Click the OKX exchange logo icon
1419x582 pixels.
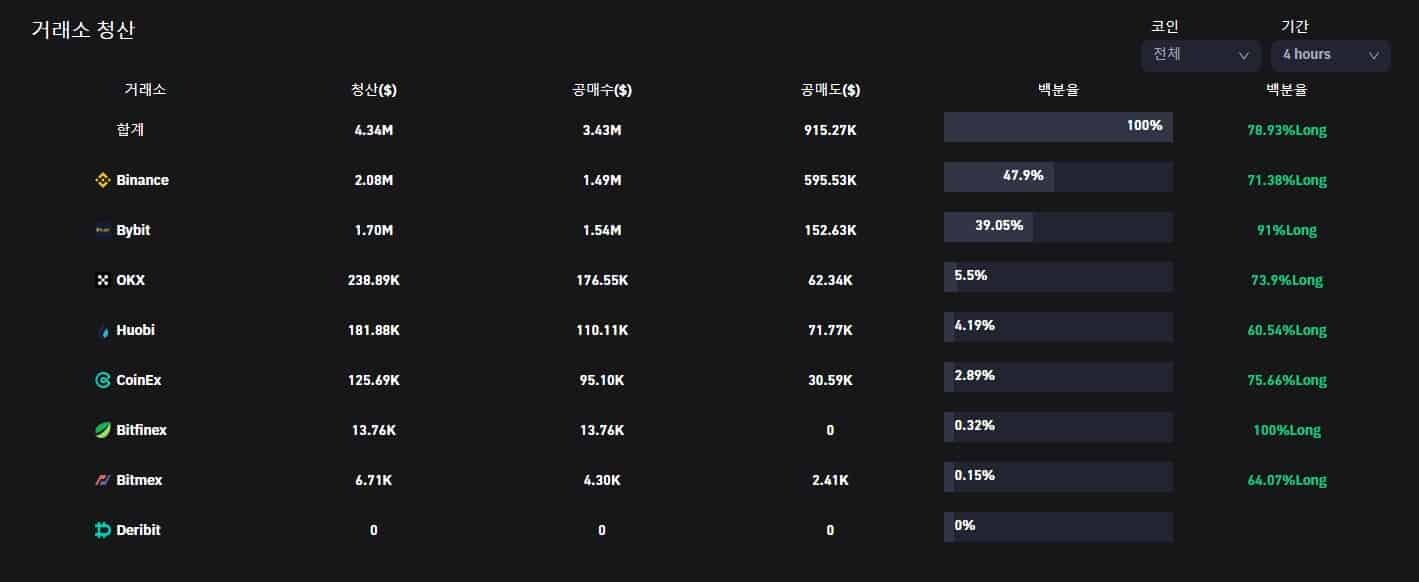pos(102,280)
